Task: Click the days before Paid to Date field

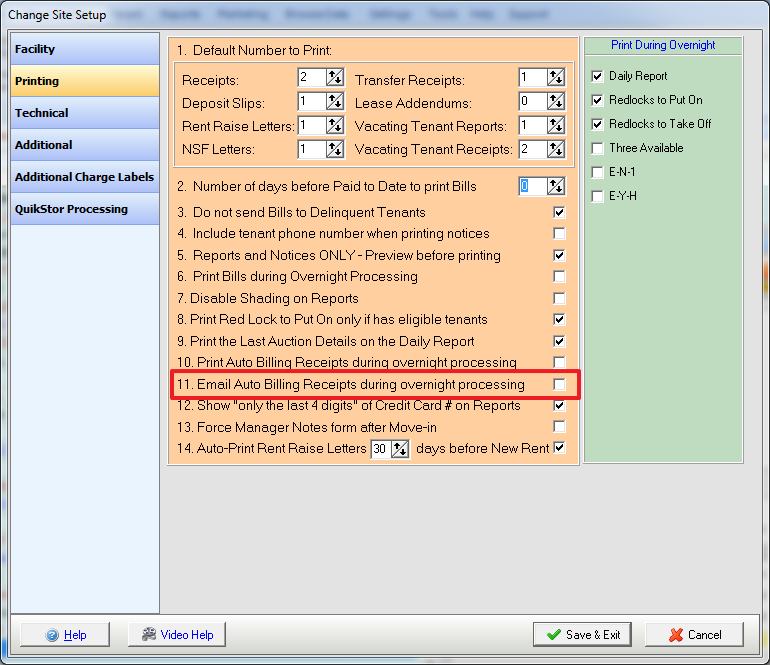Action: click(x=533, y=186)
